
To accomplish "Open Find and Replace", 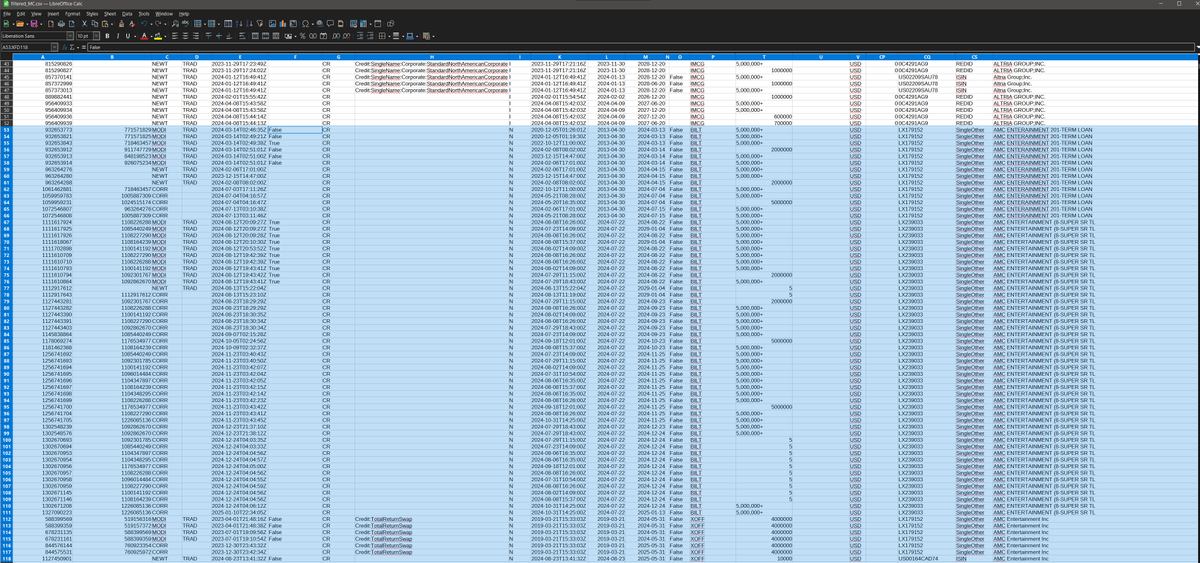I will coord(175,24).
